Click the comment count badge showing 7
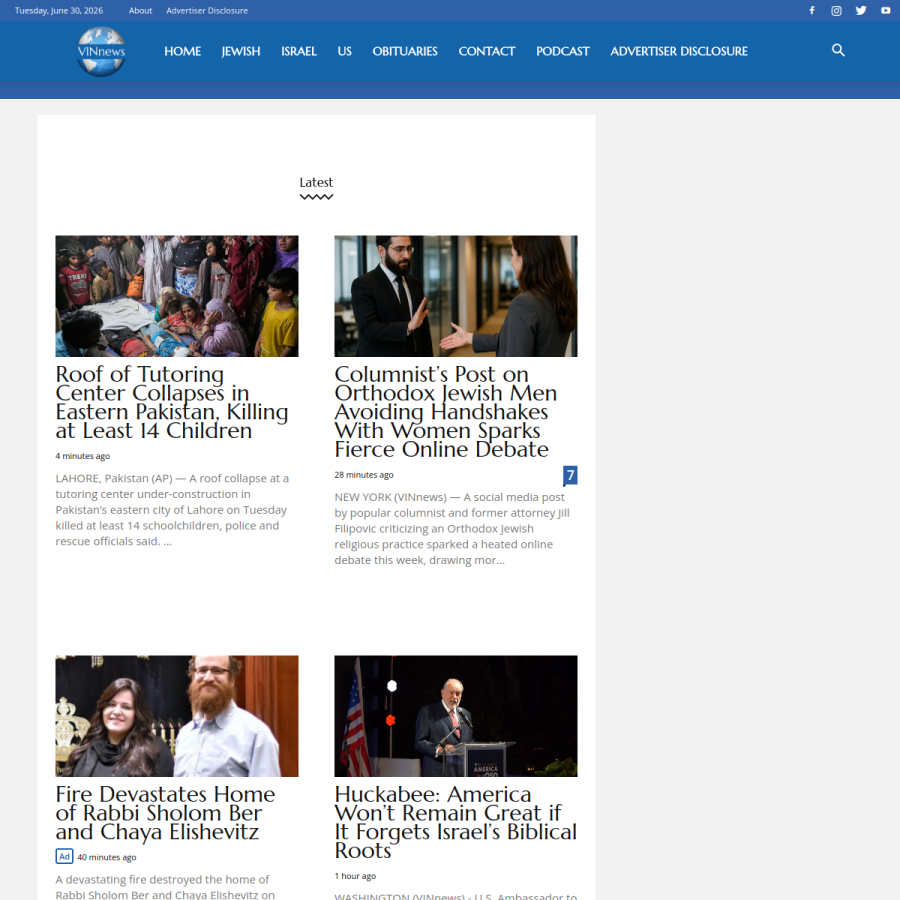Viewport: 900px width, 900px height. click(x=570, y=475)
